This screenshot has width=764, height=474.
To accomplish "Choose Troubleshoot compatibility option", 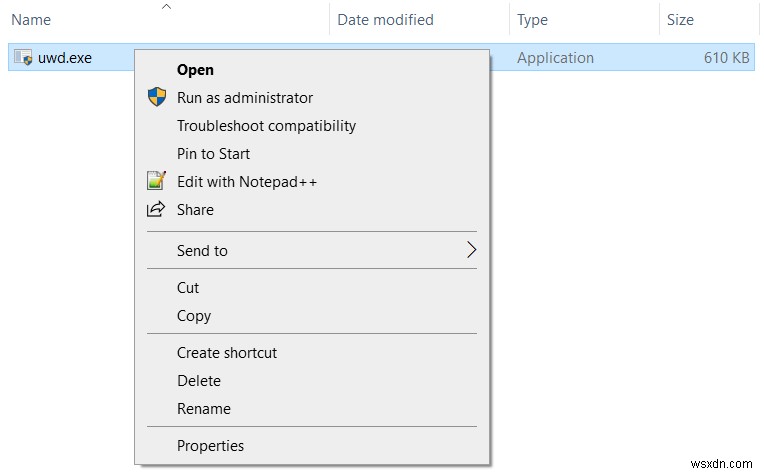I will coord(266,126).
